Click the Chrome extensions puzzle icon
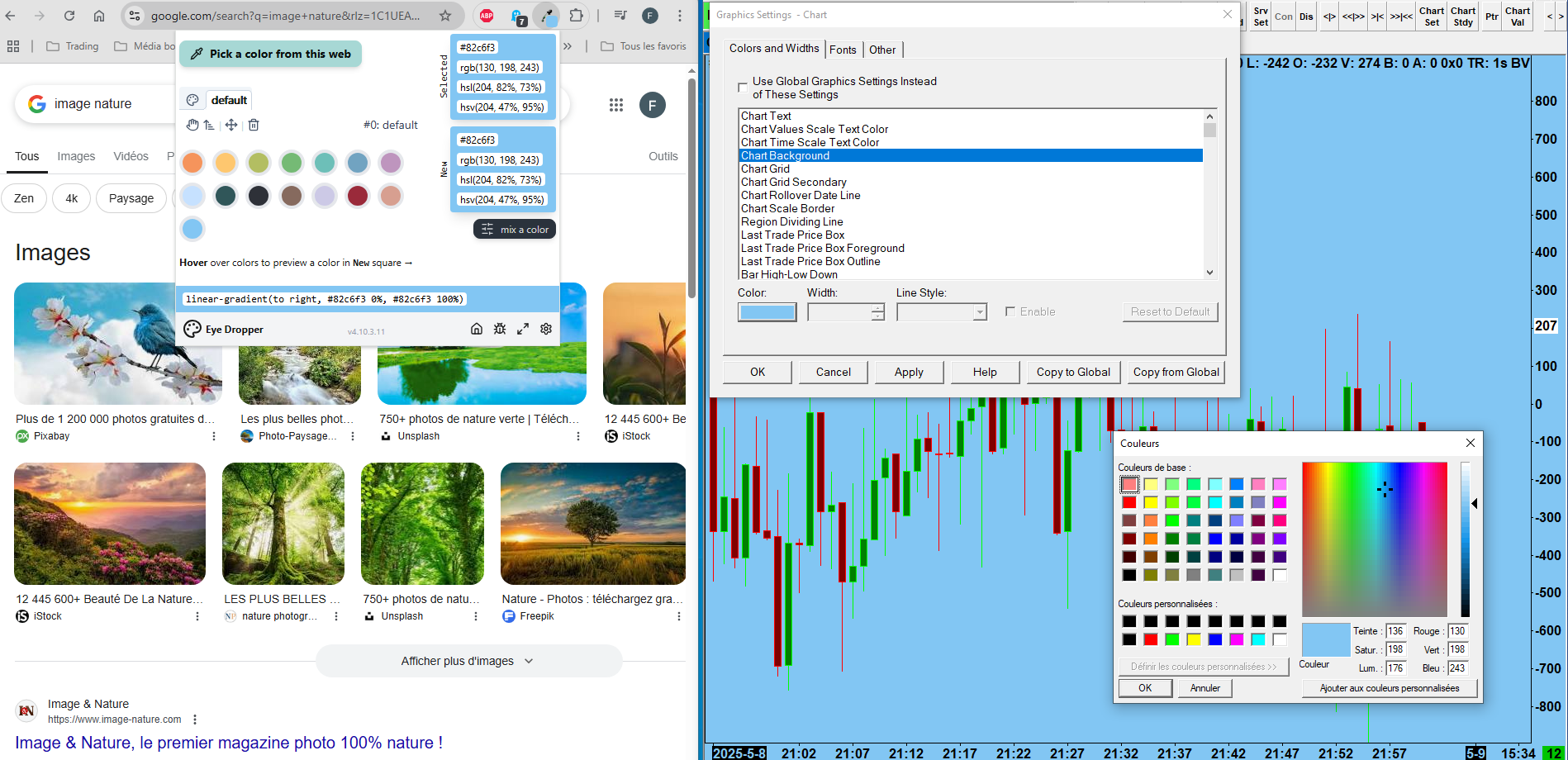Viewport: 1568px width, 760px height. (x=576, y=16)
